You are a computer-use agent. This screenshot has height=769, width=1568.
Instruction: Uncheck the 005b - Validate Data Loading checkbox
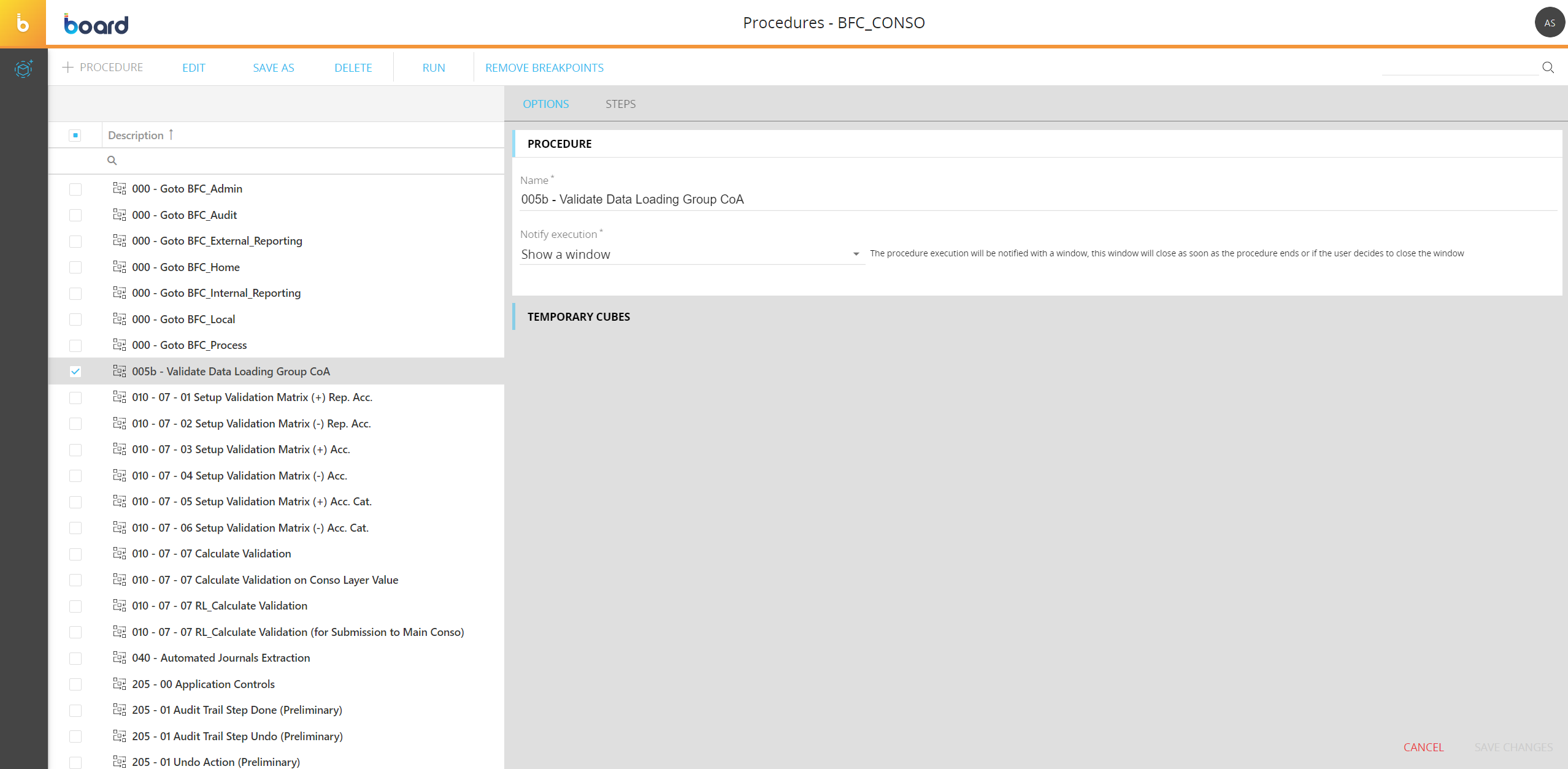75,372
